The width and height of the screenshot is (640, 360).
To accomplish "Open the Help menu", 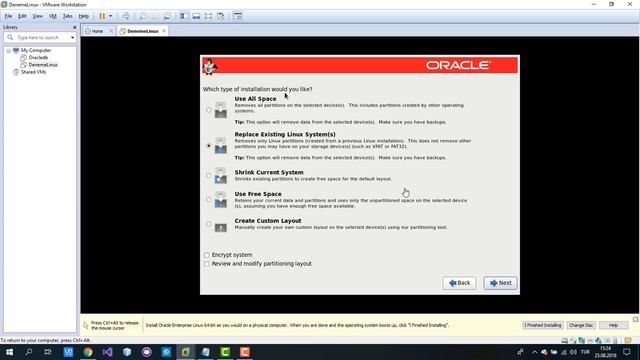I will point(84,16).
